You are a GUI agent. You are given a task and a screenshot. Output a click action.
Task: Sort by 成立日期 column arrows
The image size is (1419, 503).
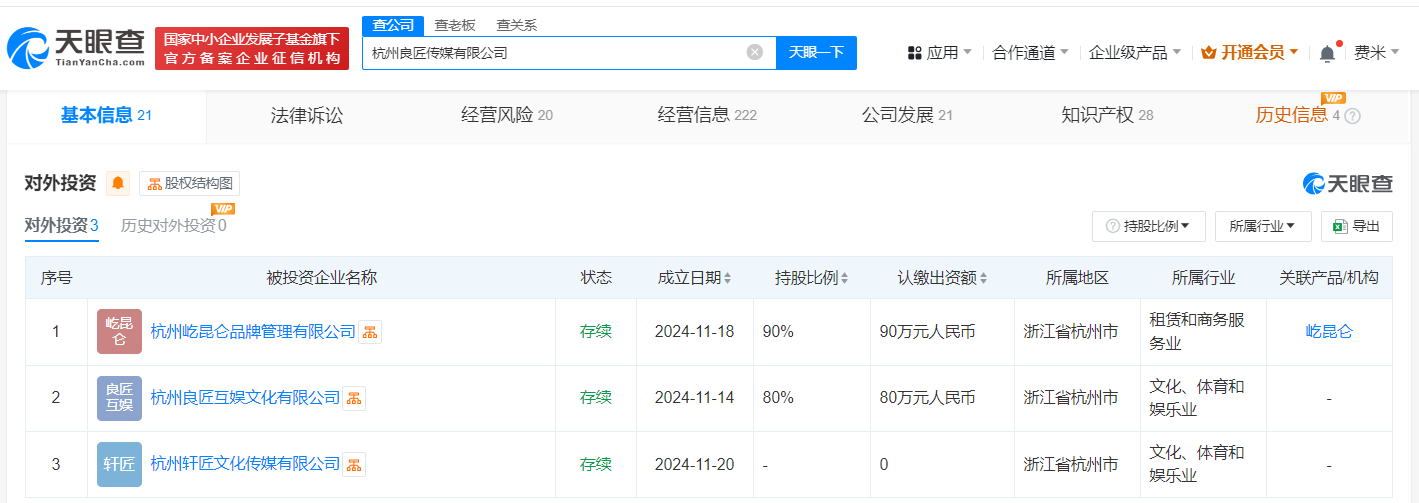coord(727,278)
